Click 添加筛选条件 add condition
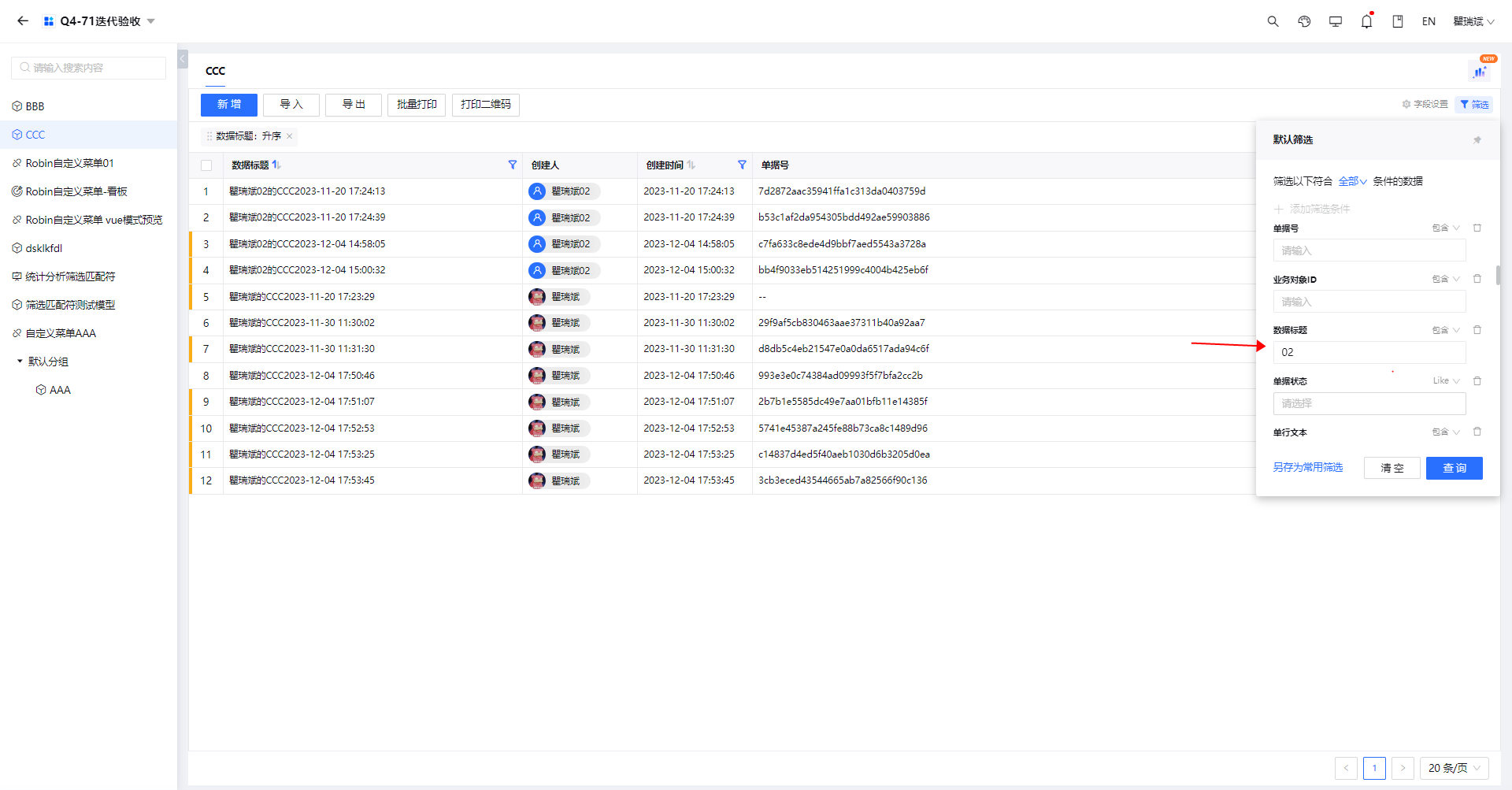The height and width of the screenshot is (790, 1512). pos(1312,209)
